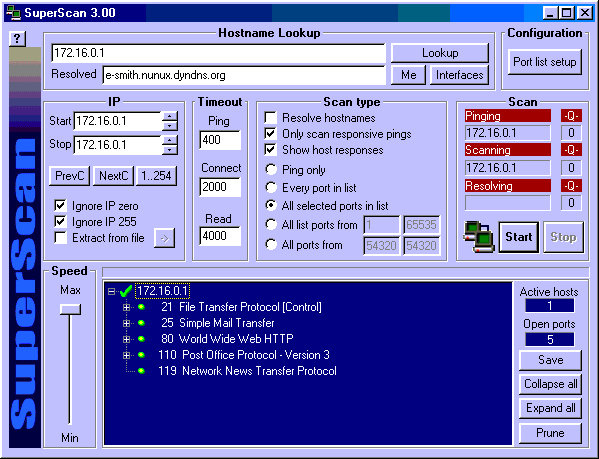Set range with the 1..254 button
Screen dimensions: 599x459
point(156,176)
